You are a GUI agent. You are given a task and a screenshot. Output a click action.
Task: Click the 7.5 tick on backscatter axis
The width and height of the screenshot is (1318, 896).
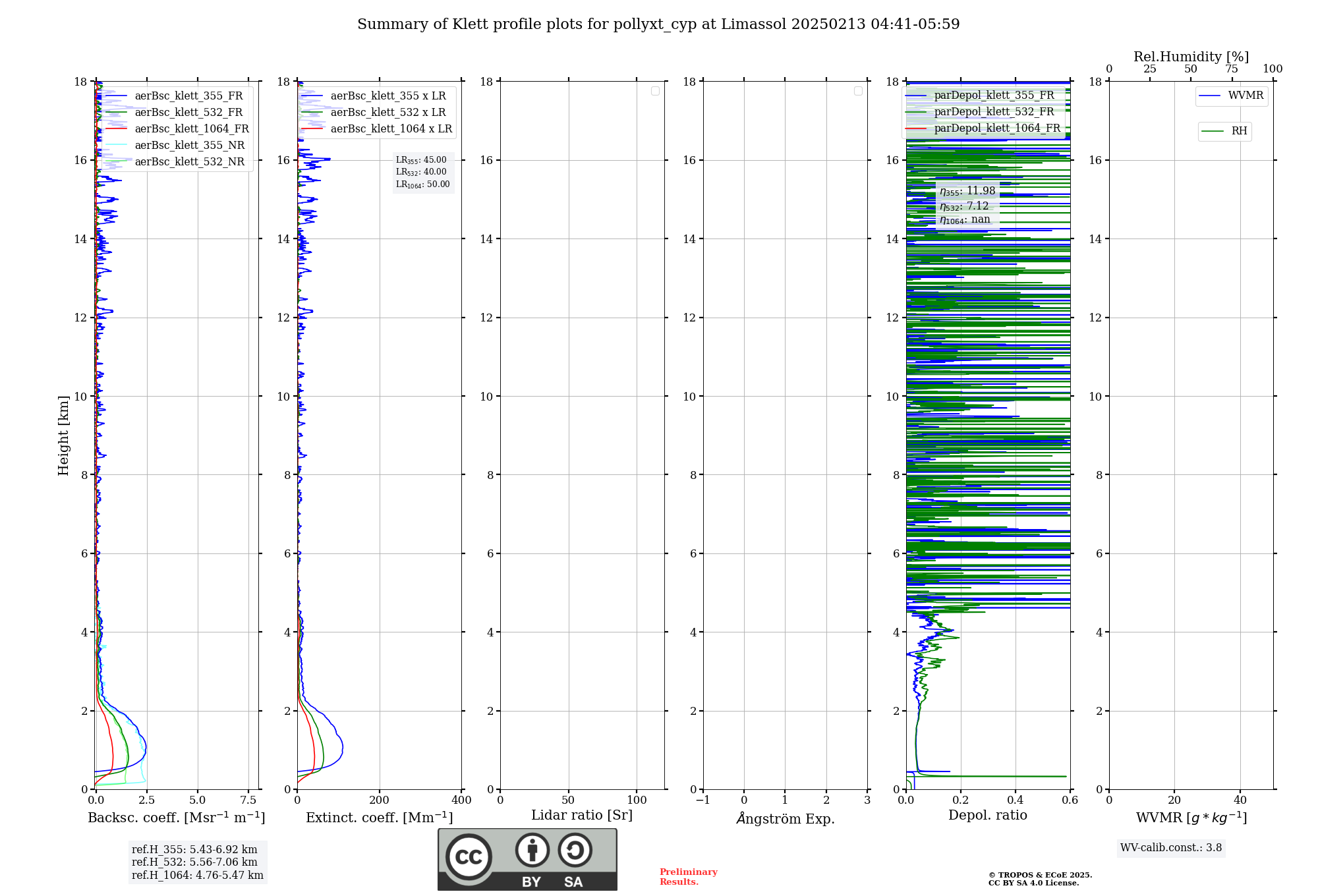248,800
